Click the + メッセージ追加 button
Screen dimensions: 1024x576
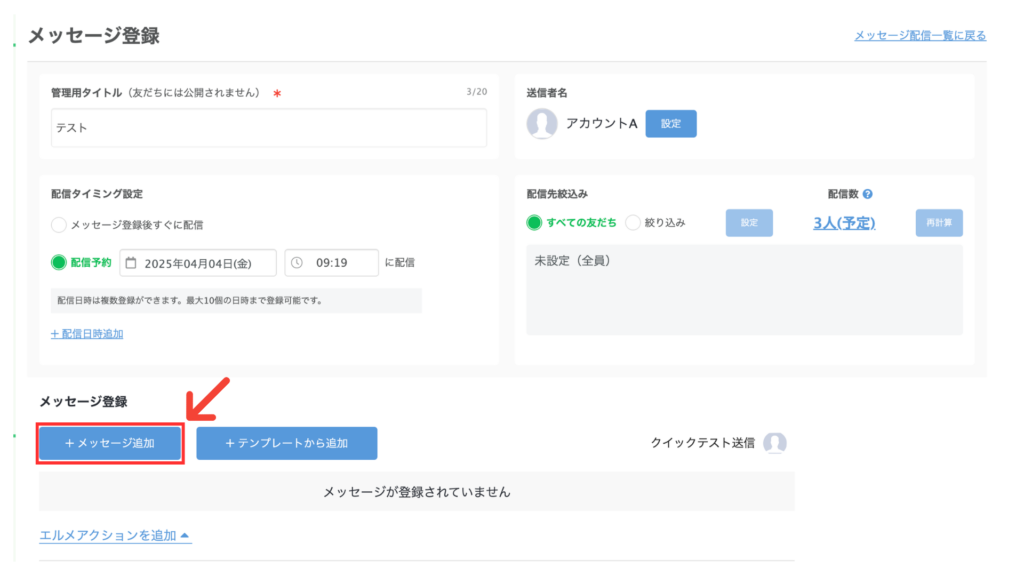110,443
